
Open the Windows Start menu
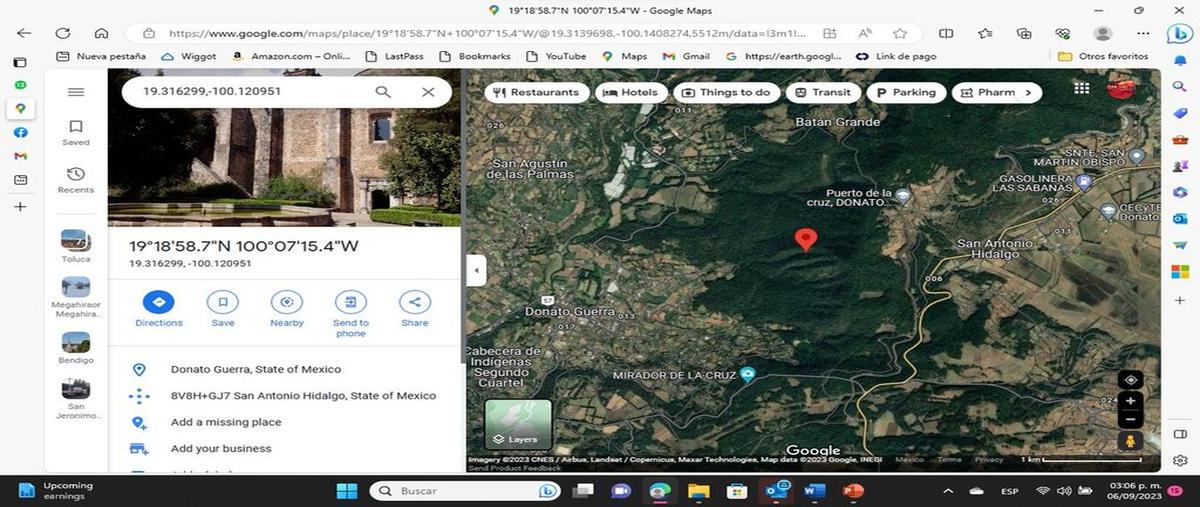(347, 491)
